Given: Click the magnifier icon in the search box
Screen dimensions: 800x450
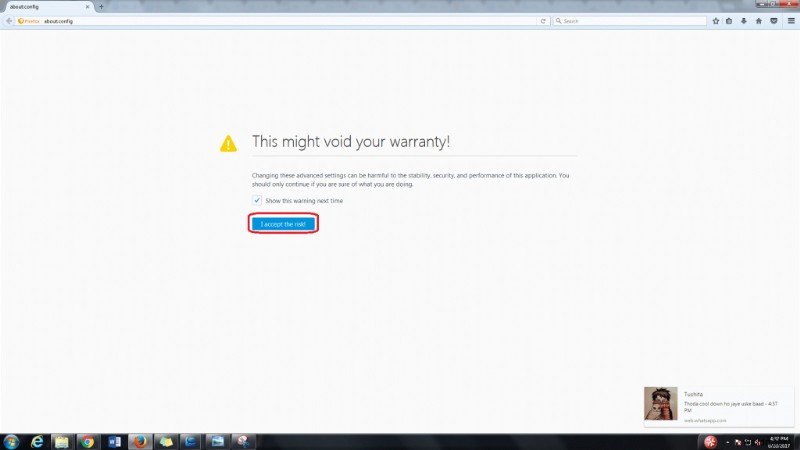Looking at the screenshot, I should pos(559,21).
